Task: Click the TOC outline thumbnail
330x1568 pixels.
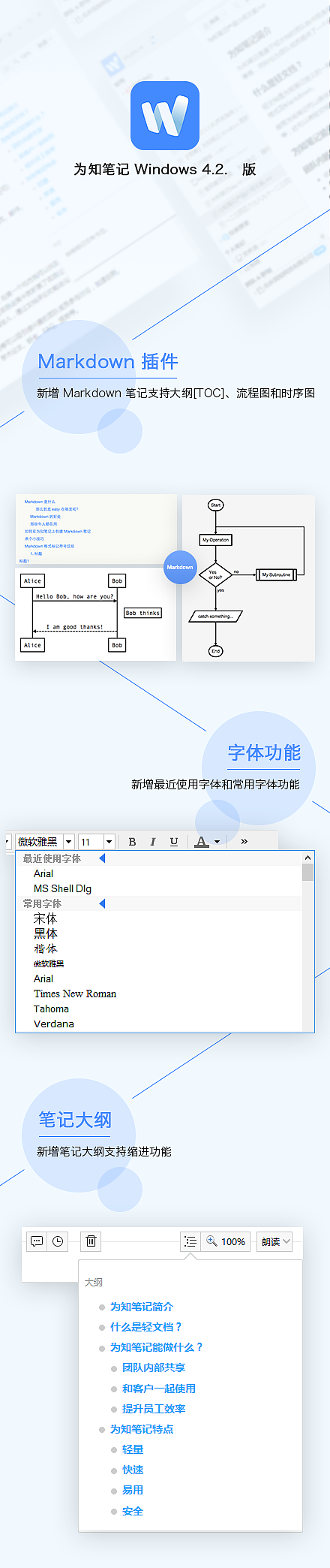Action: click(x=96, y=529)
